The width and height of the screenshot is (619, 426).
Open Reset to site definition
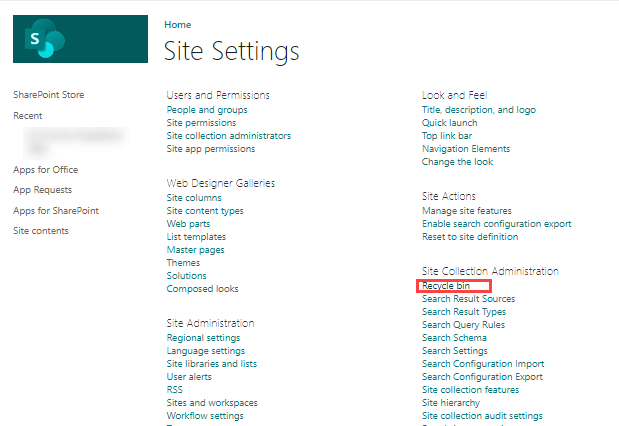470,237
